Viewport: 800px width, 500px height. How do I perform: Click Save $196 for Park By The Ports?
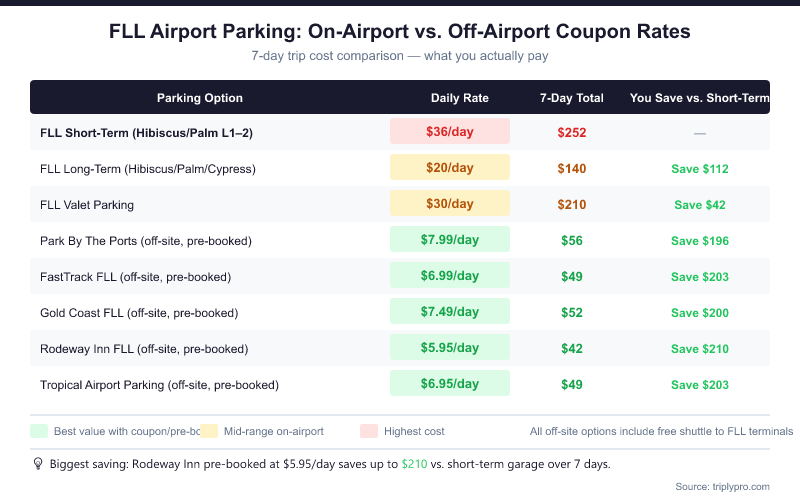pyautogui.click(x=699, y=240)
